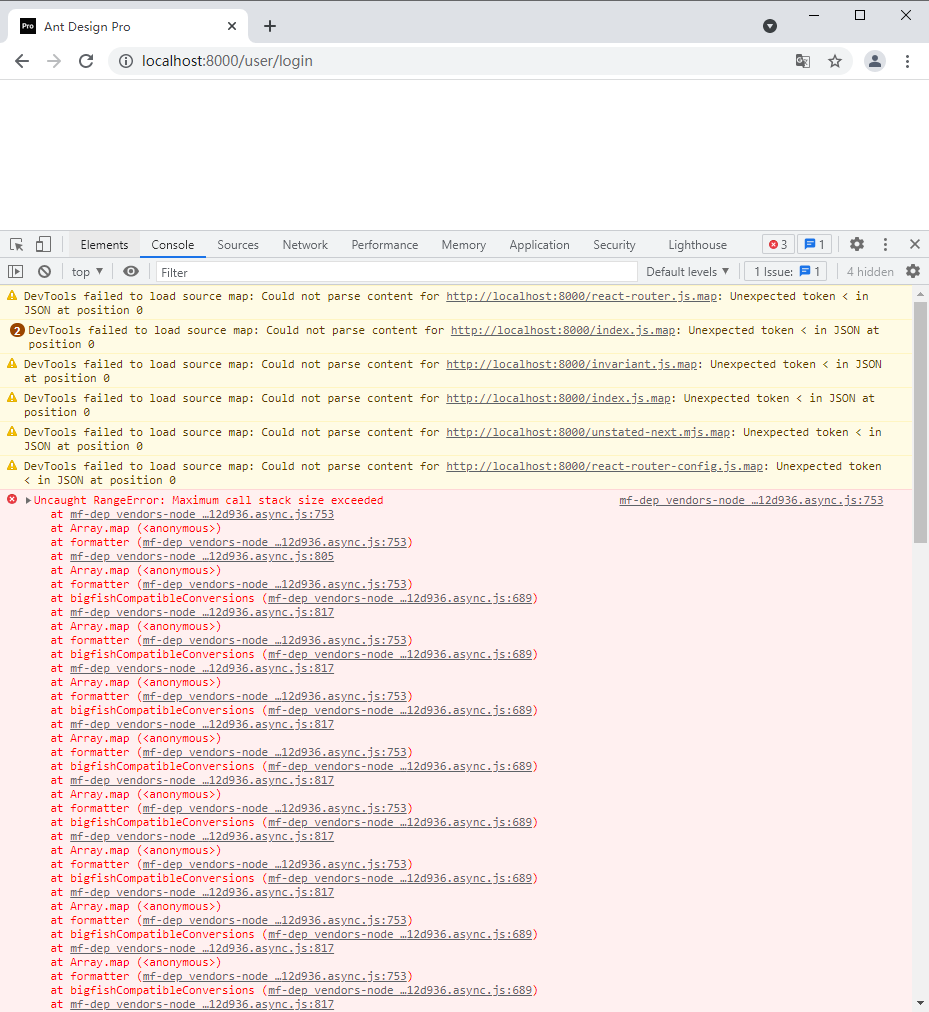Open the top execution context dropdown
Screen dimensions: 929x1012
click(86, 271)
